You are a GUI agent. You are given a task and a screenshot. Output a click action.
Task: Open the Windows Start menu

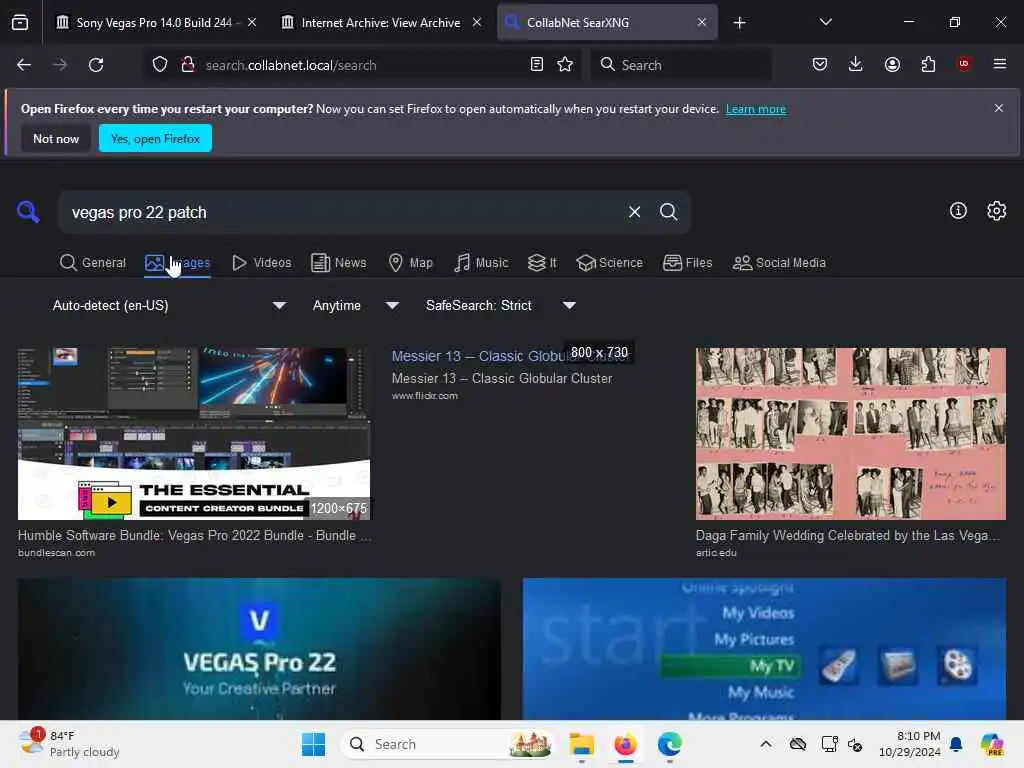pyautogui.click(x=313, y=744)
